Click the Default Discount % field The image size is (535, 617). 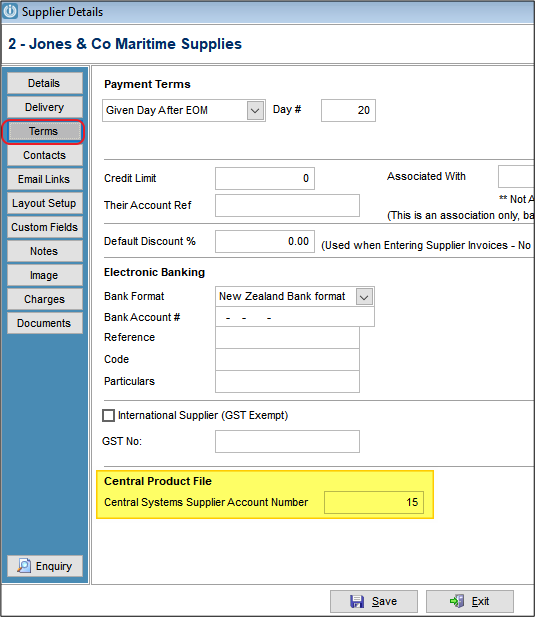click(x=265, y=241)
